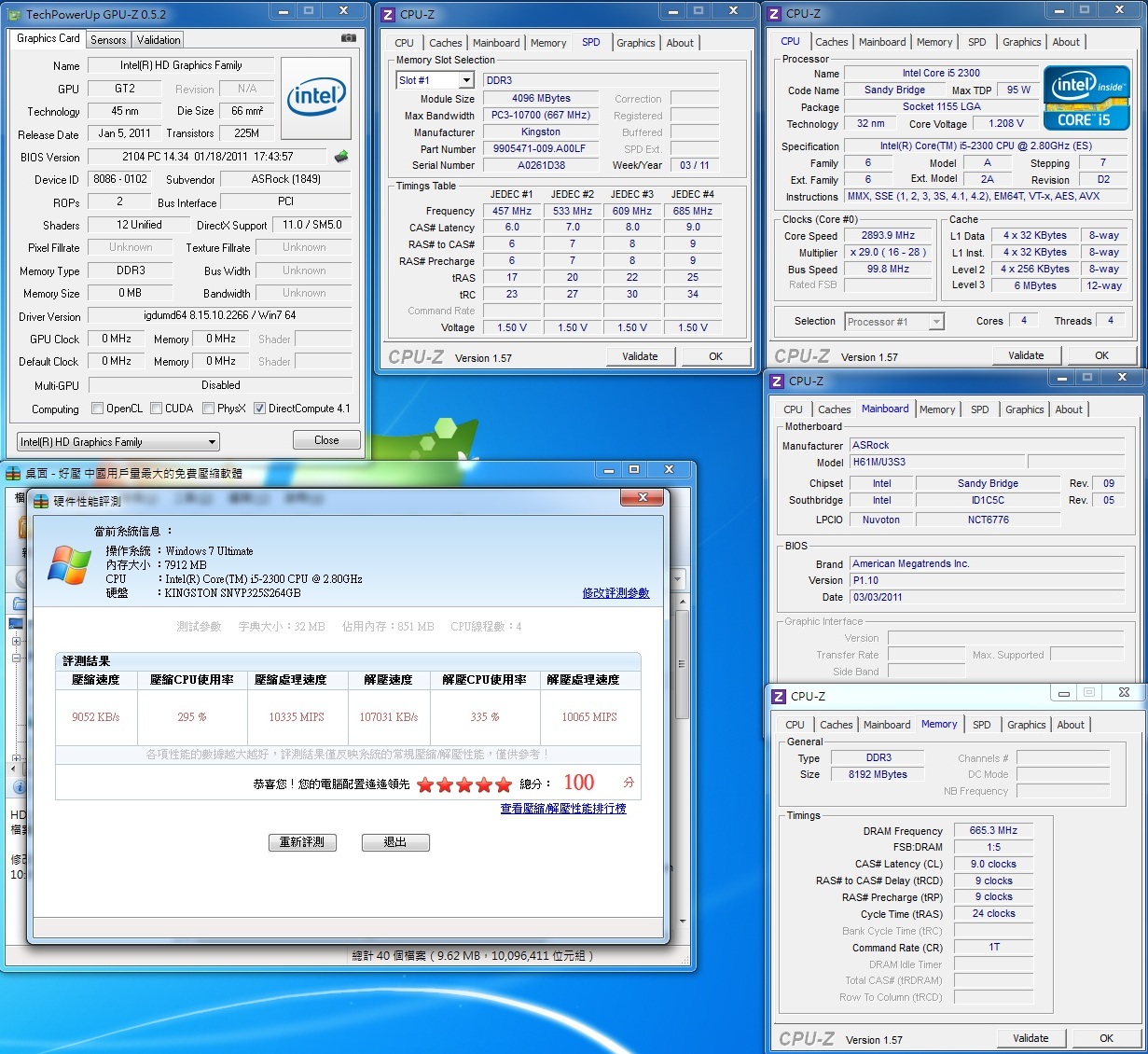This screenshot has height=1054, width=1148.
Task: Click the Sandy Bridge Code Name field
Action: tap(895, 90)
